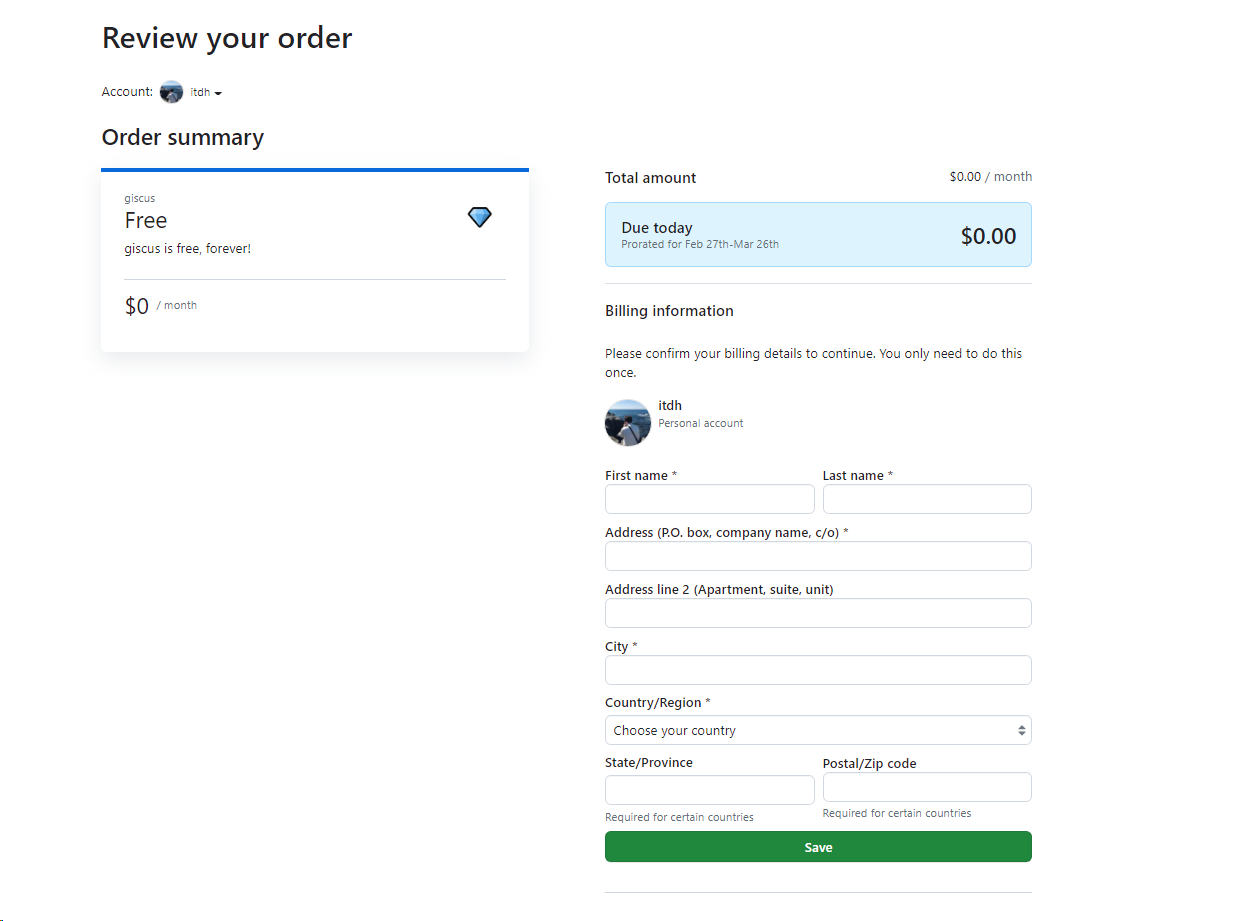Click the Address (P.O. box) input
The image size is (1255, 921).
click(x=818, y=556)
